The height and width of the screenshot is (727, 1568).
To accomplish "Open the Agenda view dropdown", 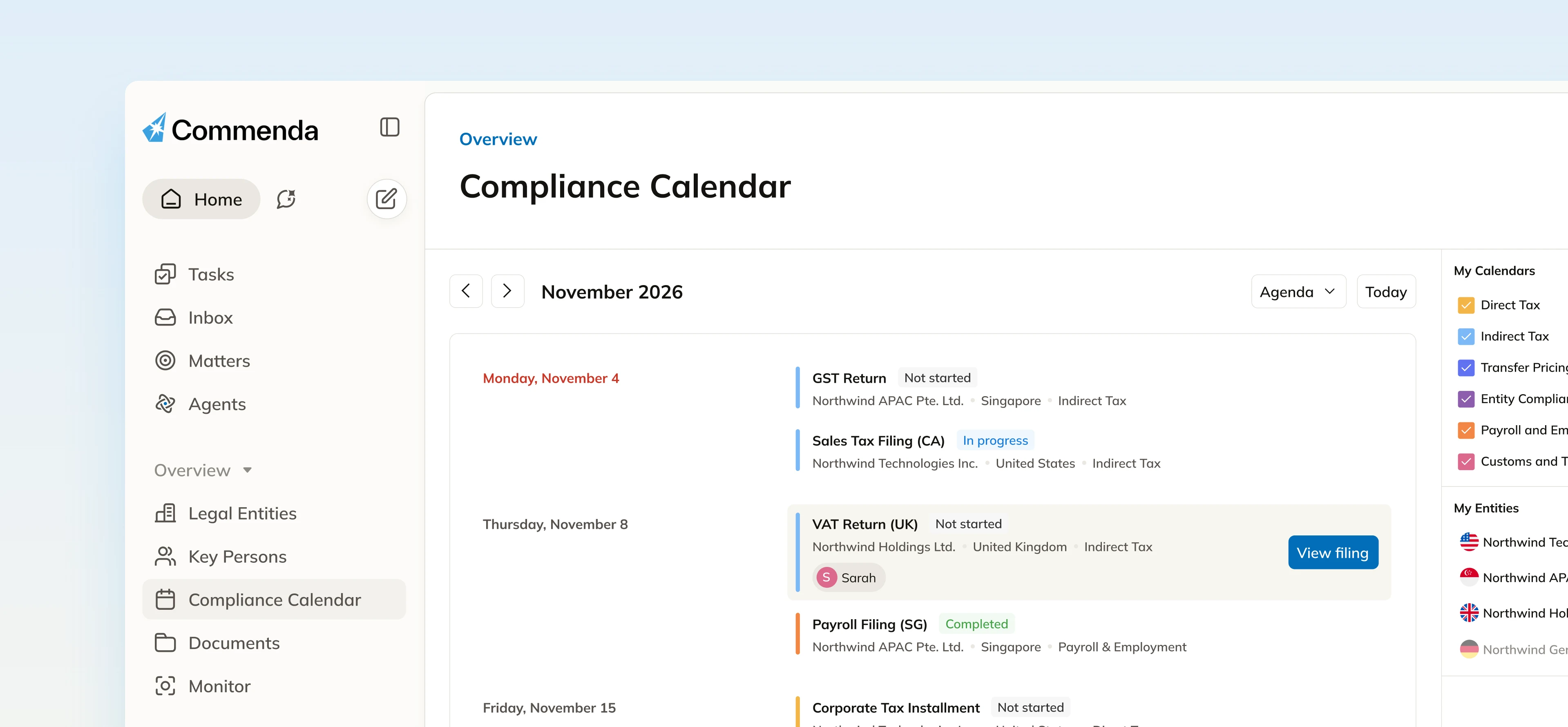I will [1298, 291].
